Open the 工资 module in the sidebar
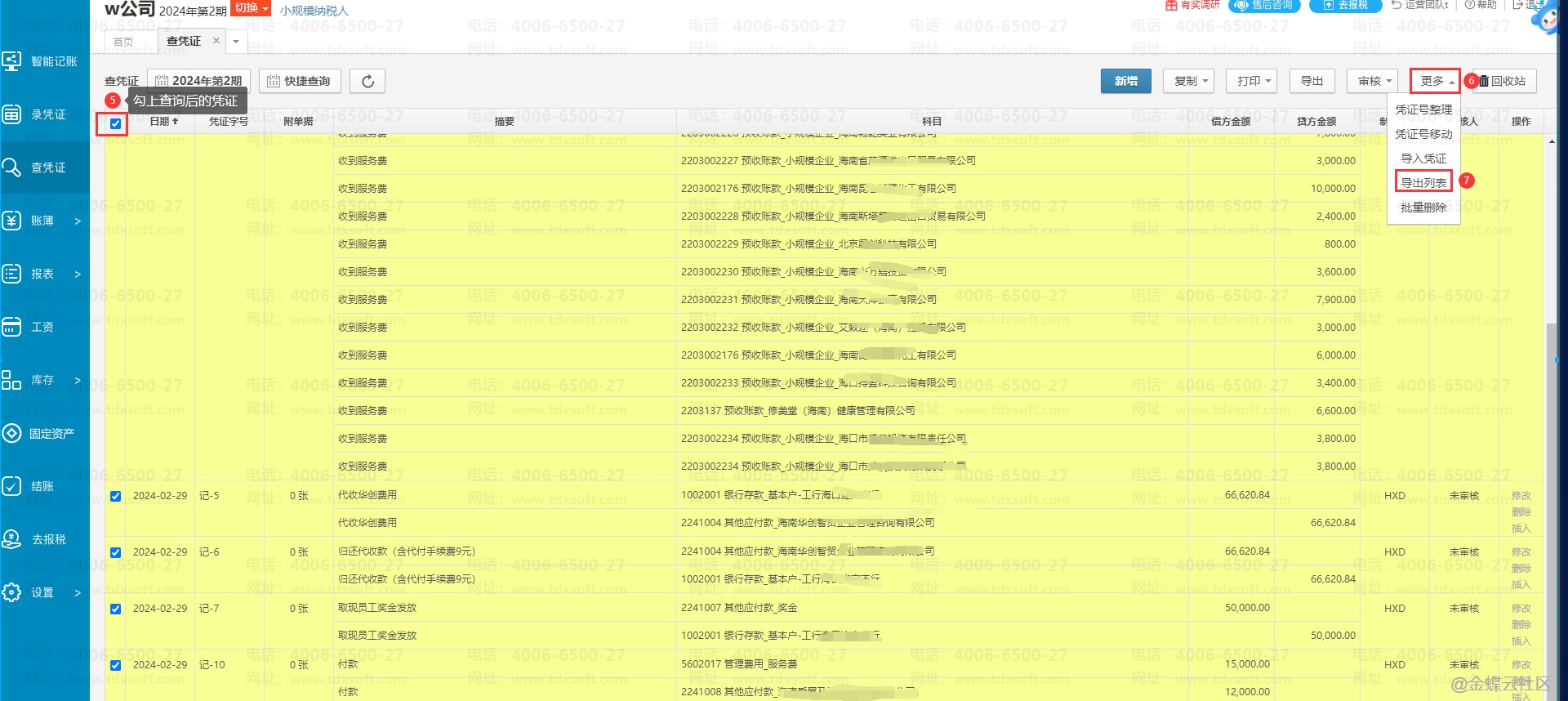1568x701 pixels. point(29,327)
